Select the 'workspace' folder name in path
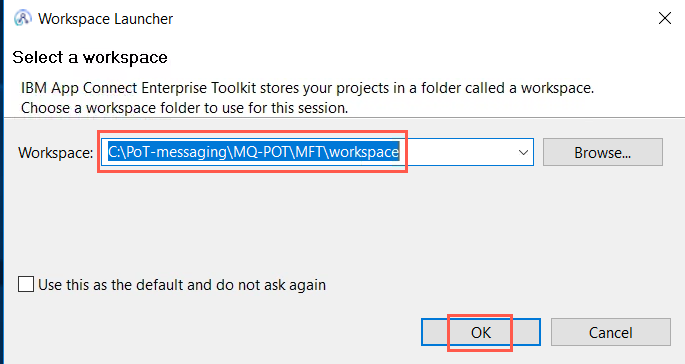The width and height of the screenshot is (685, 364). tap(364, 152)
